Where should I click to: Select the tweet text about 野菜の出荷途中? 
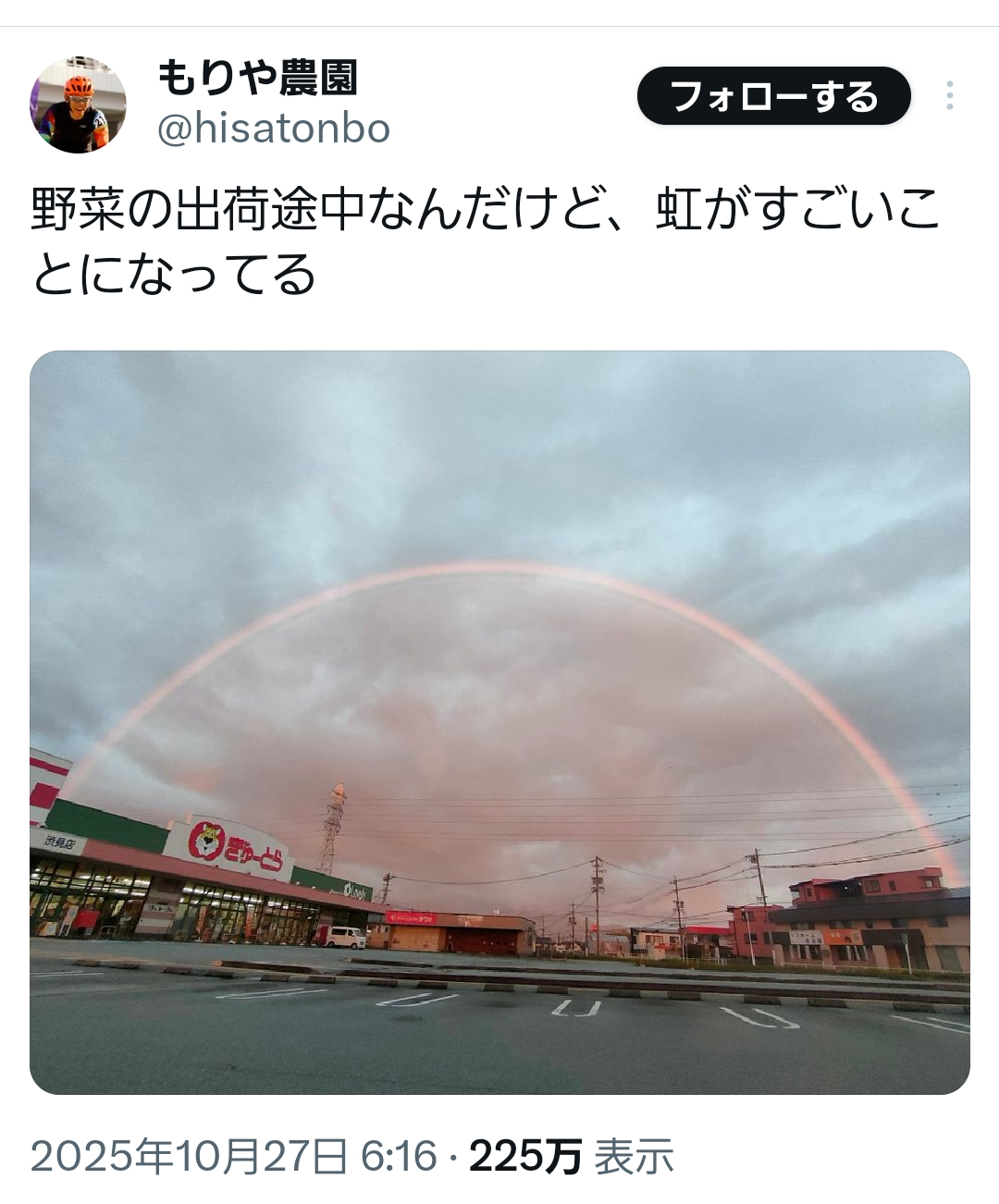486,241
